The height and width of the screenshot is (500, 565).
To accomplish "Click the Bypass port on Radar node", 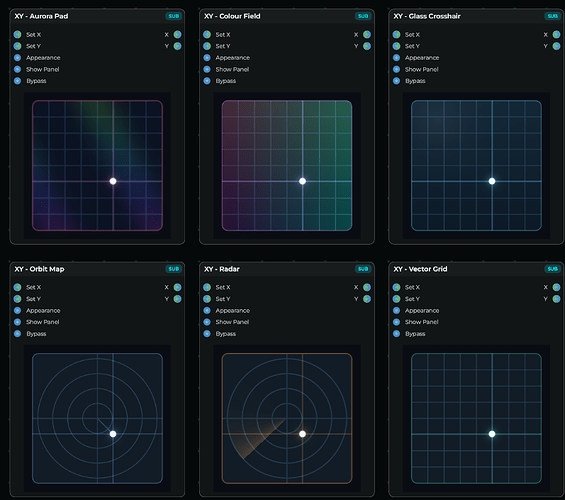I will click(x=207, y=334).
